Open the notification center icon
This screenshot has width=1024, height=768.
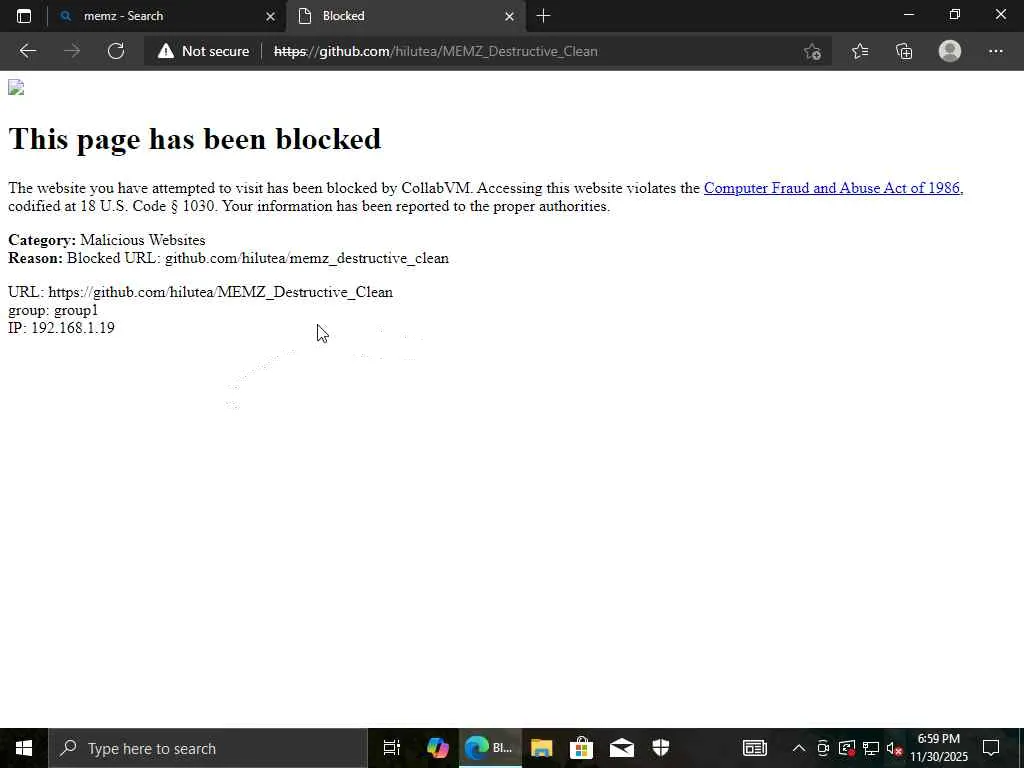[991, 748]
